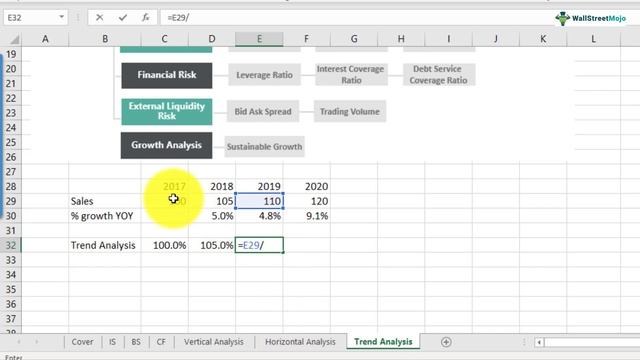Open the BS sheet tab
The width and height of the screenshot is (640, 360).
[136, 342]
